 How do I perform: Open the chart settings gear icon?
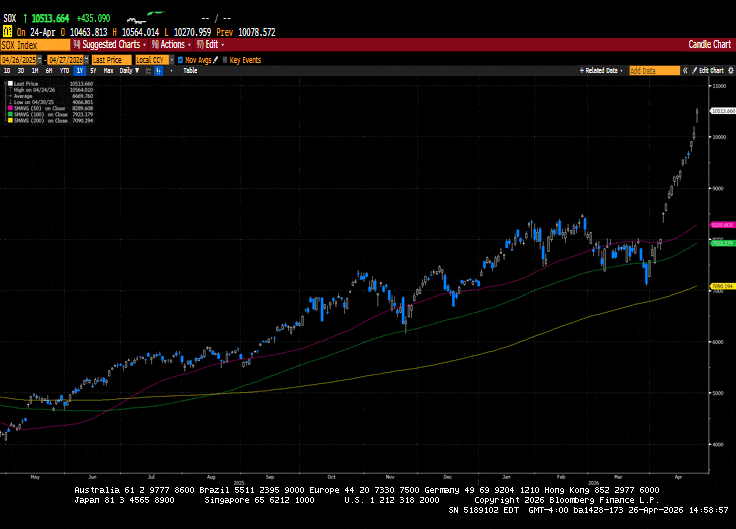(x=730, y=71)
